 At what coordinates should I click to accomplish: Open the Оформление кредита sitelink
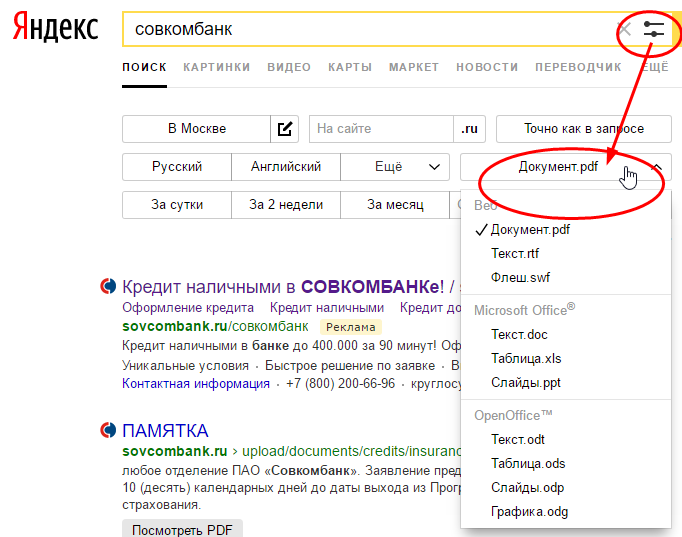click(x=188, y=308)
